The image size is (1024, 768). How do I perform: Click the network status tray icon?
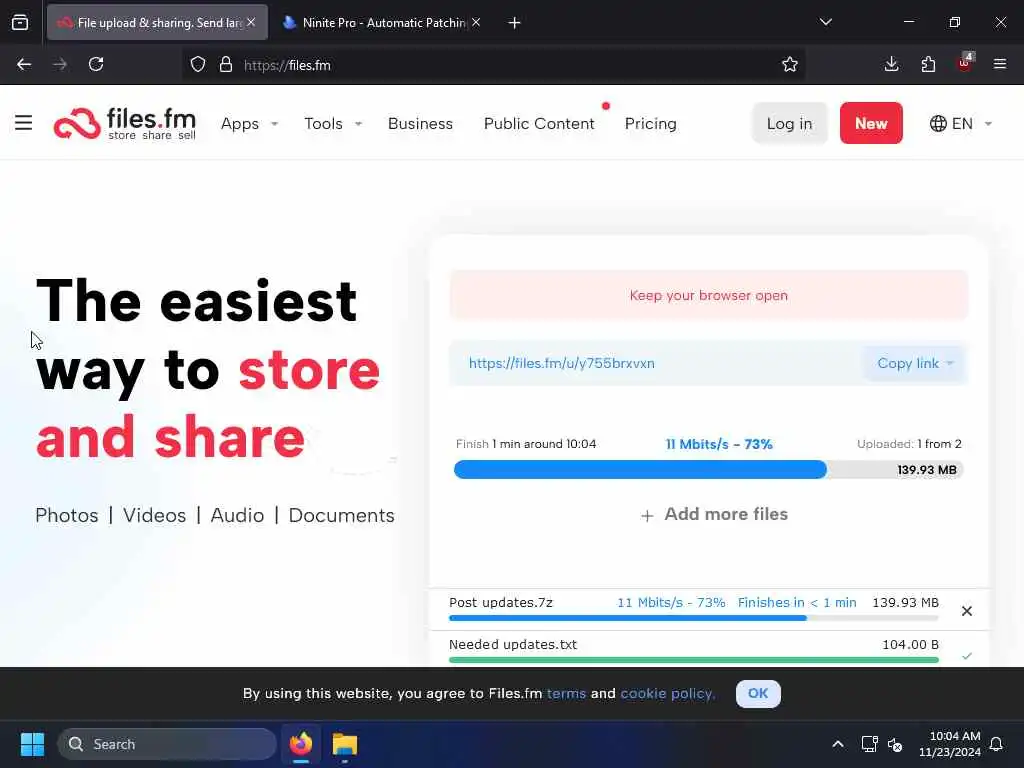[869, 744]
